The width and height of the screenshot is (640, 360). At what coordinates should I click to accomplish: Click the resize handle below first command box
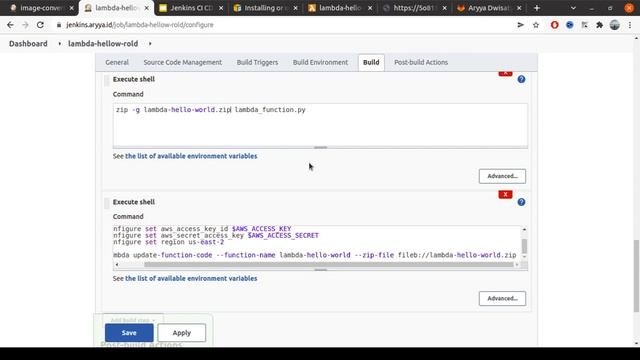coord(320,147)
